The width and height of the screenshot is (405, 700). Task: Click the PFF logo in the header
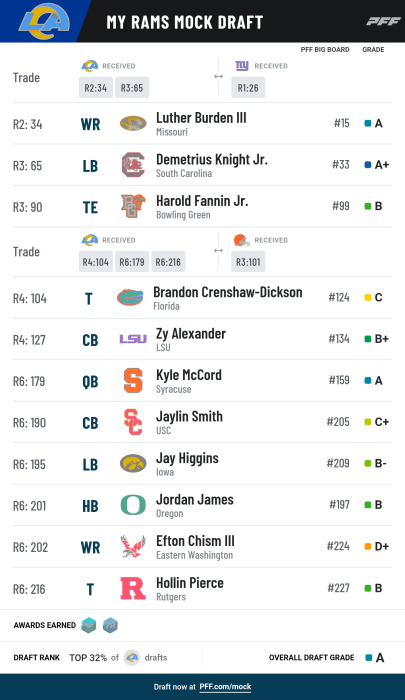(x=383, y=21)
